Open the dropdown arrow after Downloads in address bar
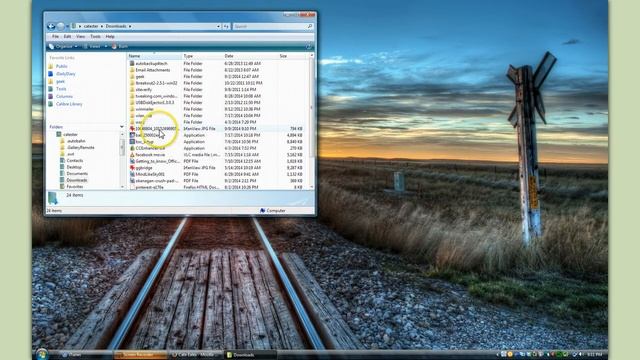Screen dimensions: 640x360 tap(130, 26)
